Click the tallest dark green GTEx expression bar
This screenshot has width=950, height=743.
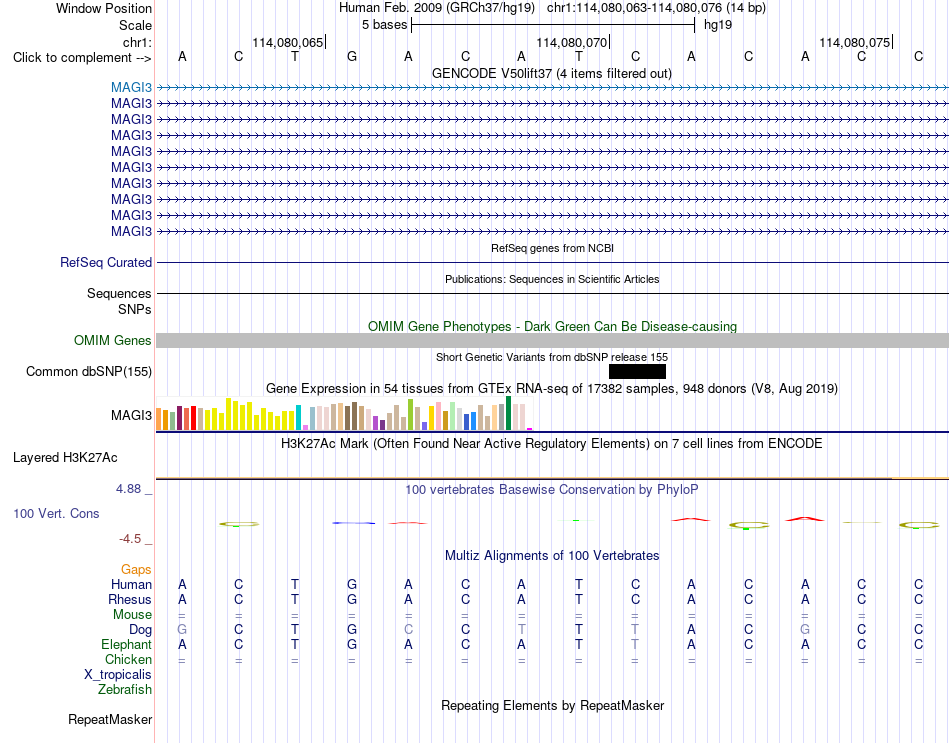tap(508, 413)
